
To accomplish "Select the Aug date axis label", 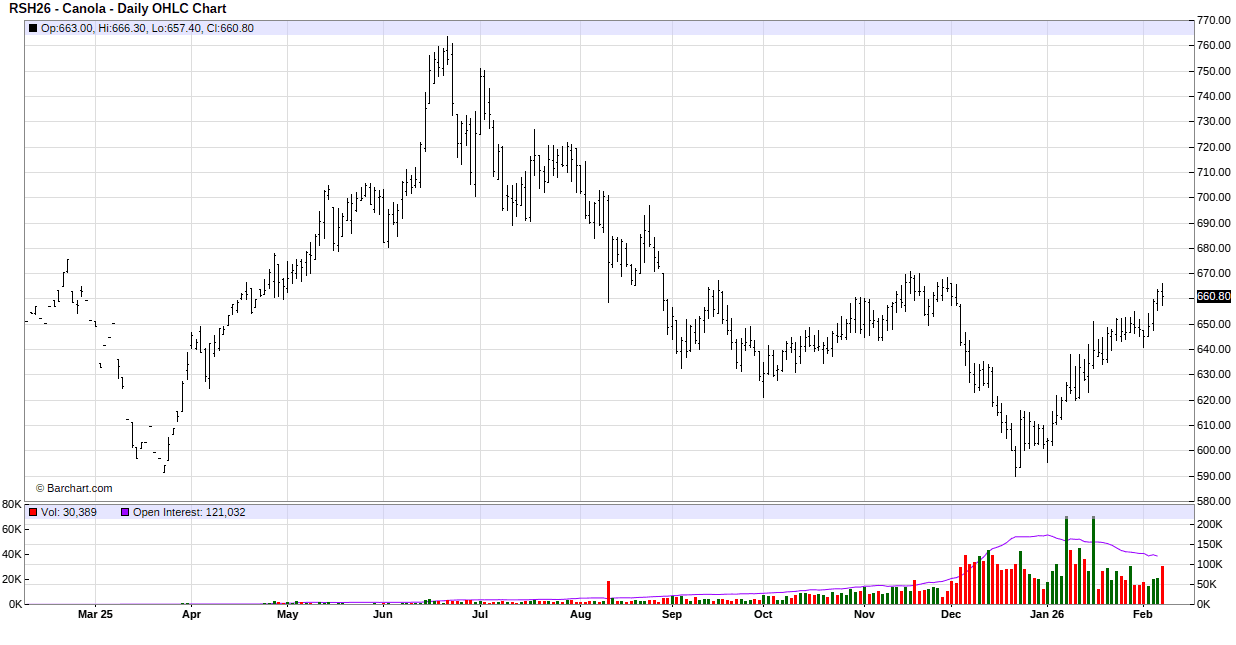I will click(x=580, y=615).
